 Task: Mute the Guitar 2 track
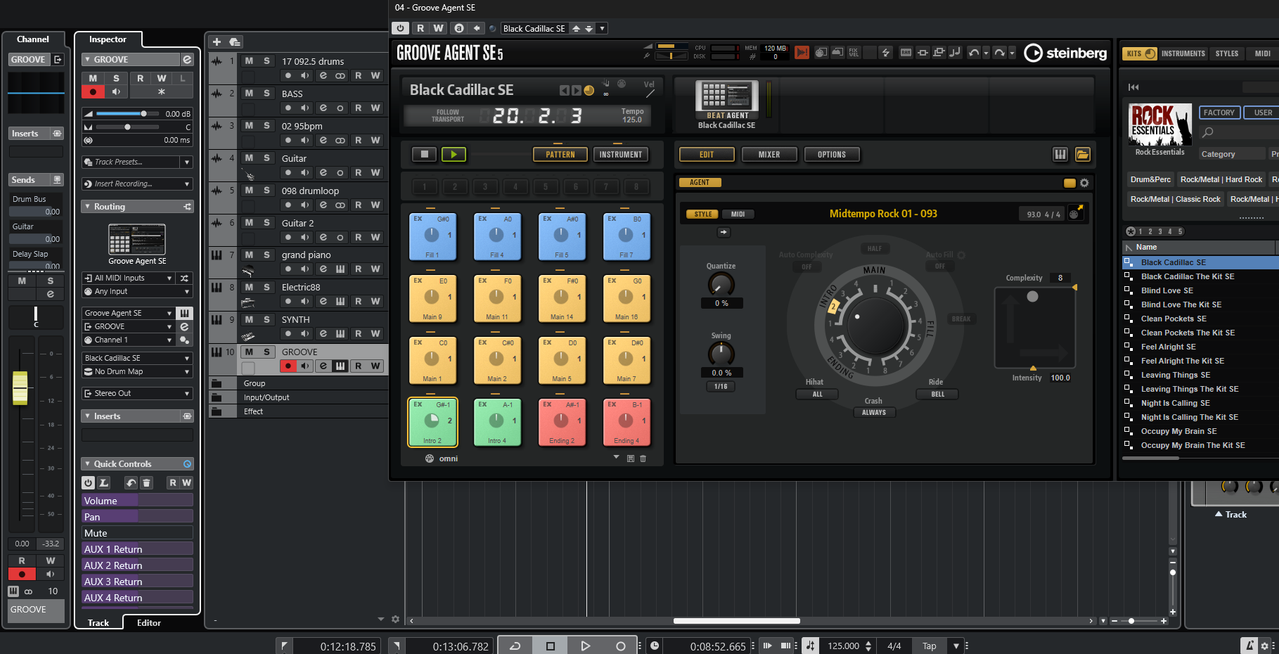249,222
